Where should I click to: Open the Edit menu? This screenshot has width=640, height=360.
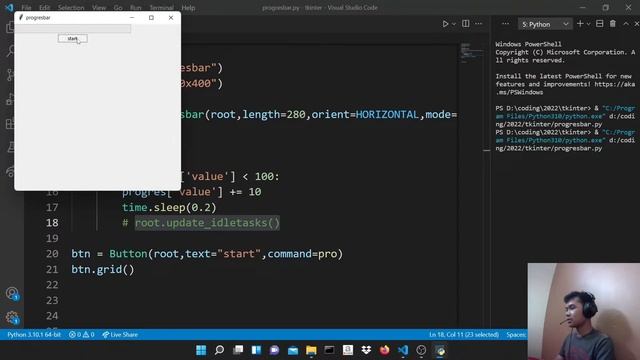coord(44,8)
